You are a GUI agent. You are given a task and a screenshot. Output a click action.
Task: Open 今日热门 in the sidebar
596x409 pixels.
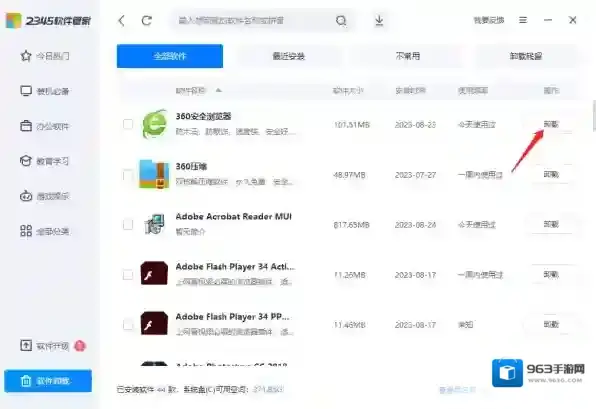pyautogui.click(x=45, y=56)
